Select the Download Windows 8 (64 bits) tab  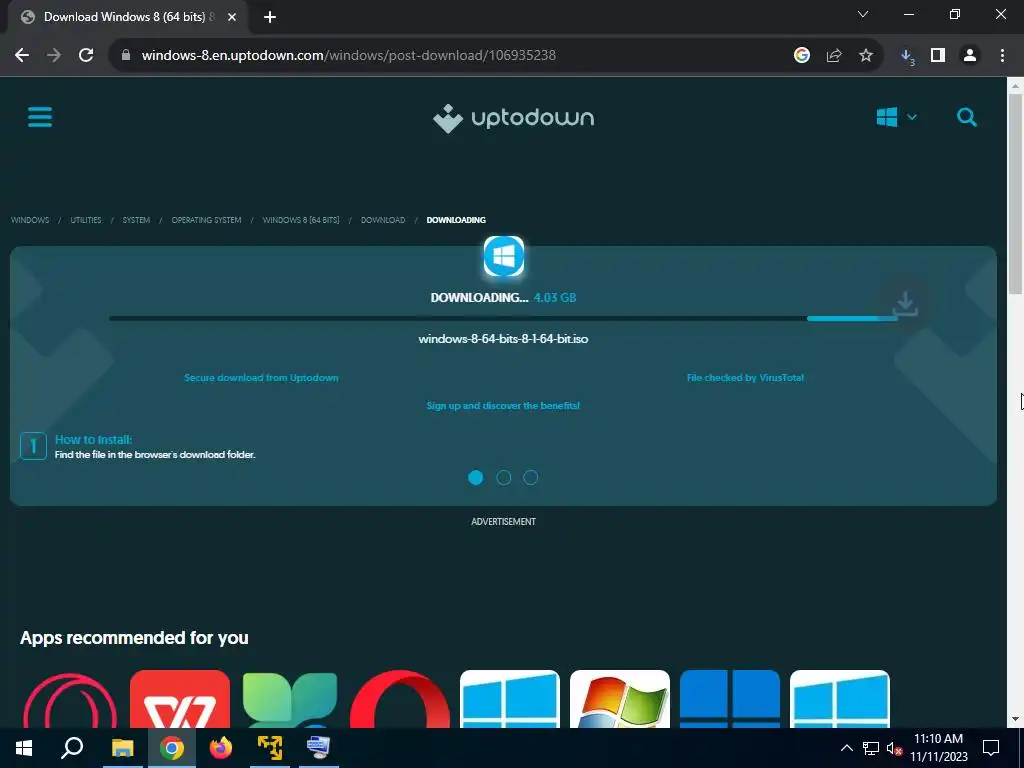(128, 18)
